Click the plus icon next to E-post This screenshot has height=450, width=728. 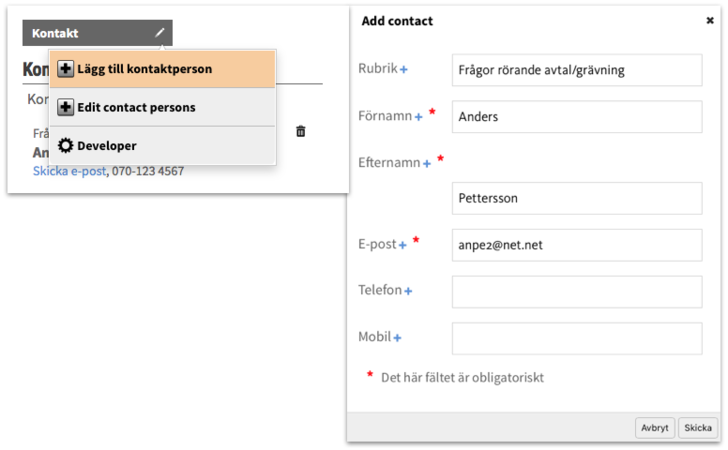[x=402, y=245]
